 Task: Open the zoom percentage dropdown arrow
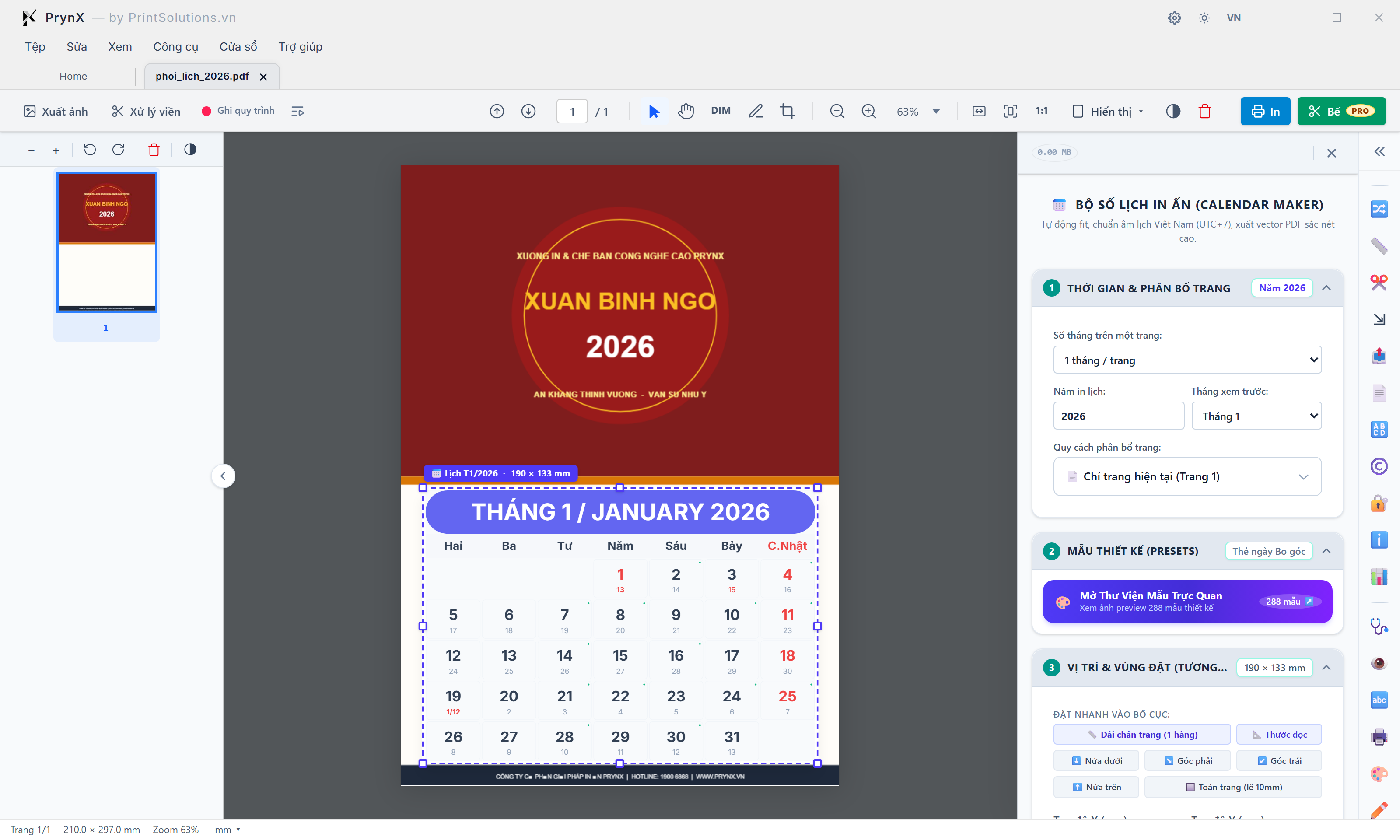937,111
